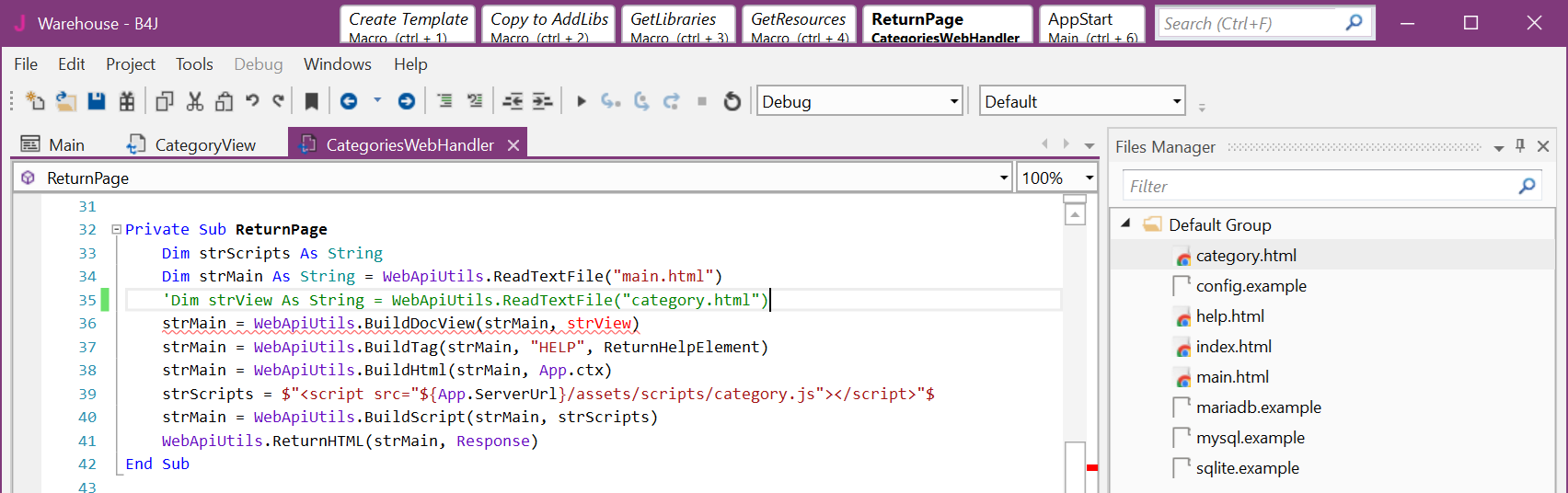Navigate backward with the blue arrow
This screenshot has height=493, width=1568.
(x=349, y=101)
